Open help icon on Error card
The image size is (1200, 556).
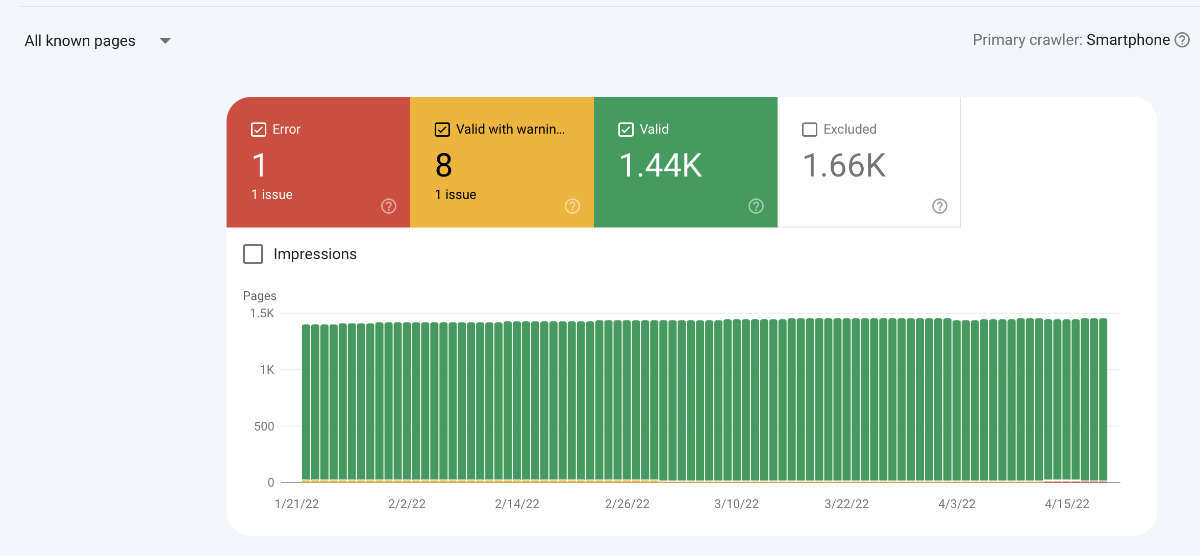tap(389, 206)
